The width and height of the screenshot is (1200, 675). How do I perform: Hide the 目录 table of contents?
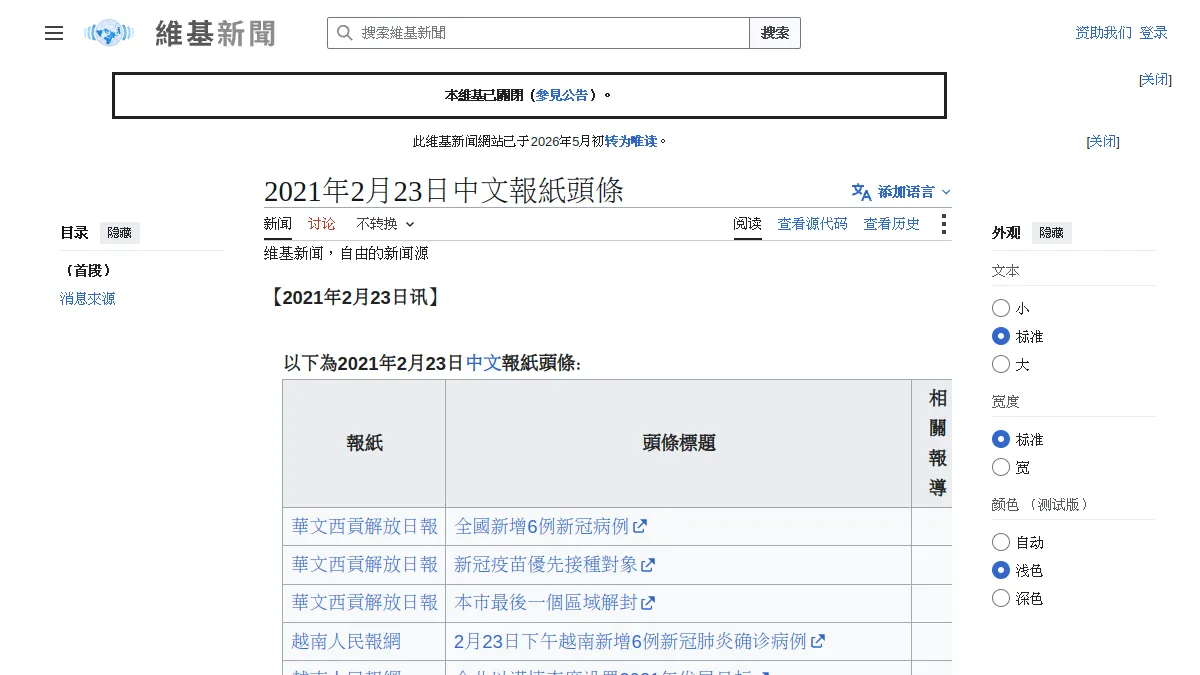click(120, 233)
